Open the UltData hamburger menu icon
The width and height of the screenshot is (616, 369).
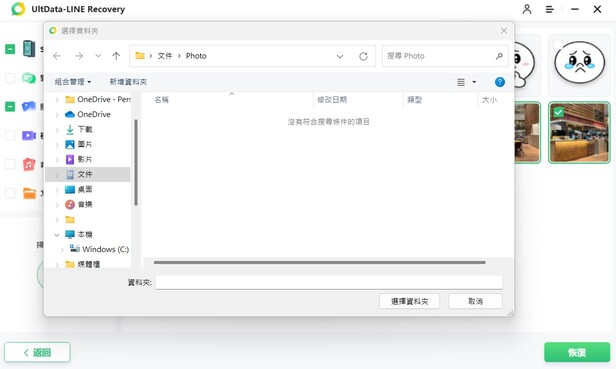click(x=550, y=9)
